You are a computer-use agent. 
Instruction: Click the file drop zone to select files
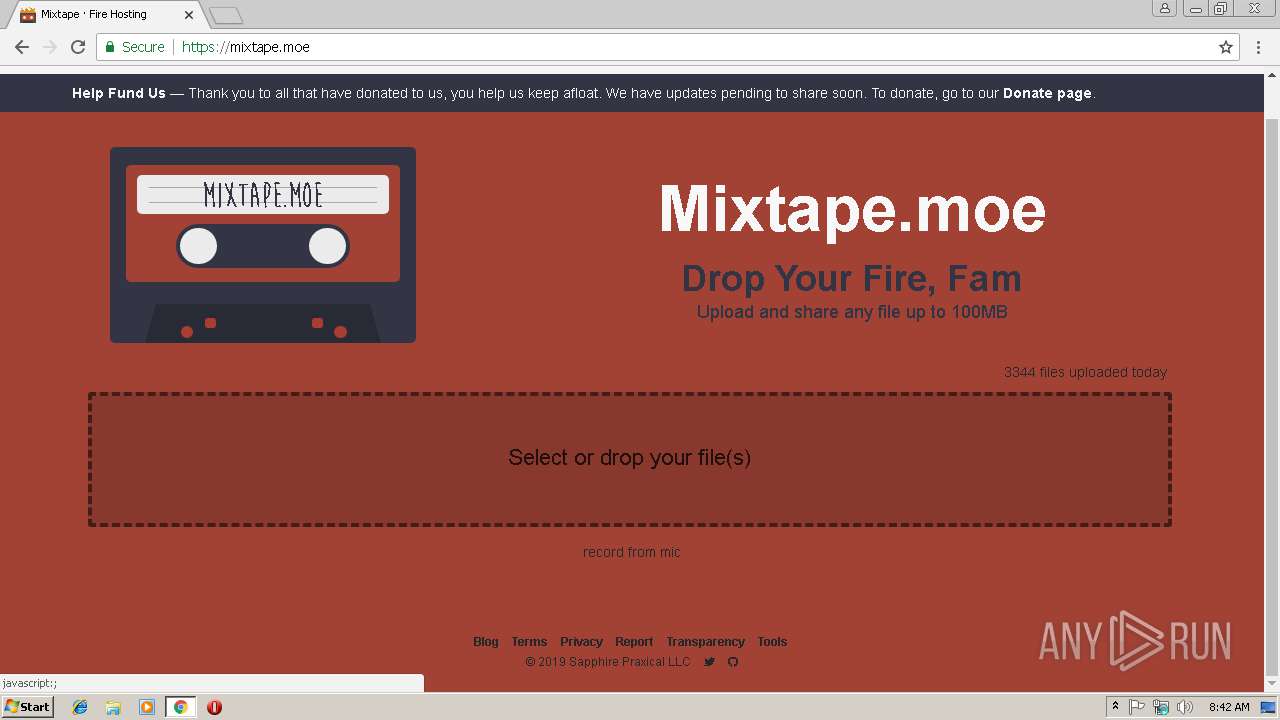(630, 459)
